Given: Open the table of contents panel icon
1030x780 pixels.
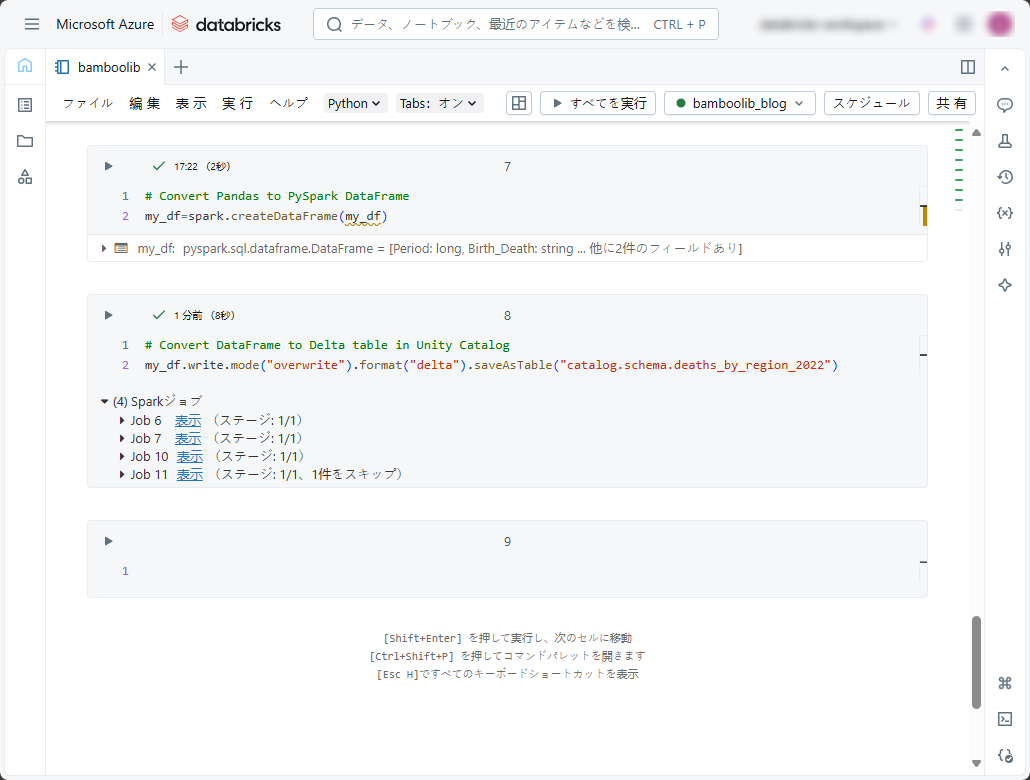Looking at the screenshot, I should point(25,104).
